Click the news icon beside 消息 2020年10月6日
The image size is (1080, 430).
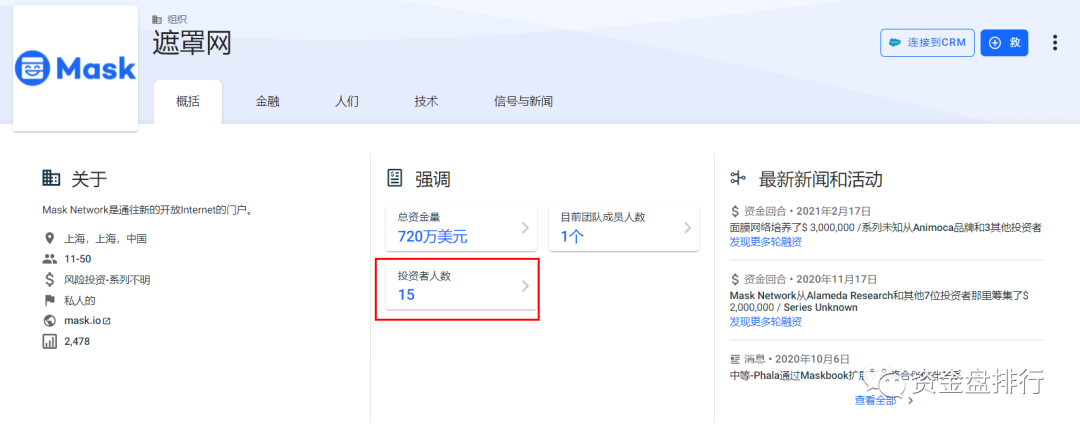[x=735, y=360]
